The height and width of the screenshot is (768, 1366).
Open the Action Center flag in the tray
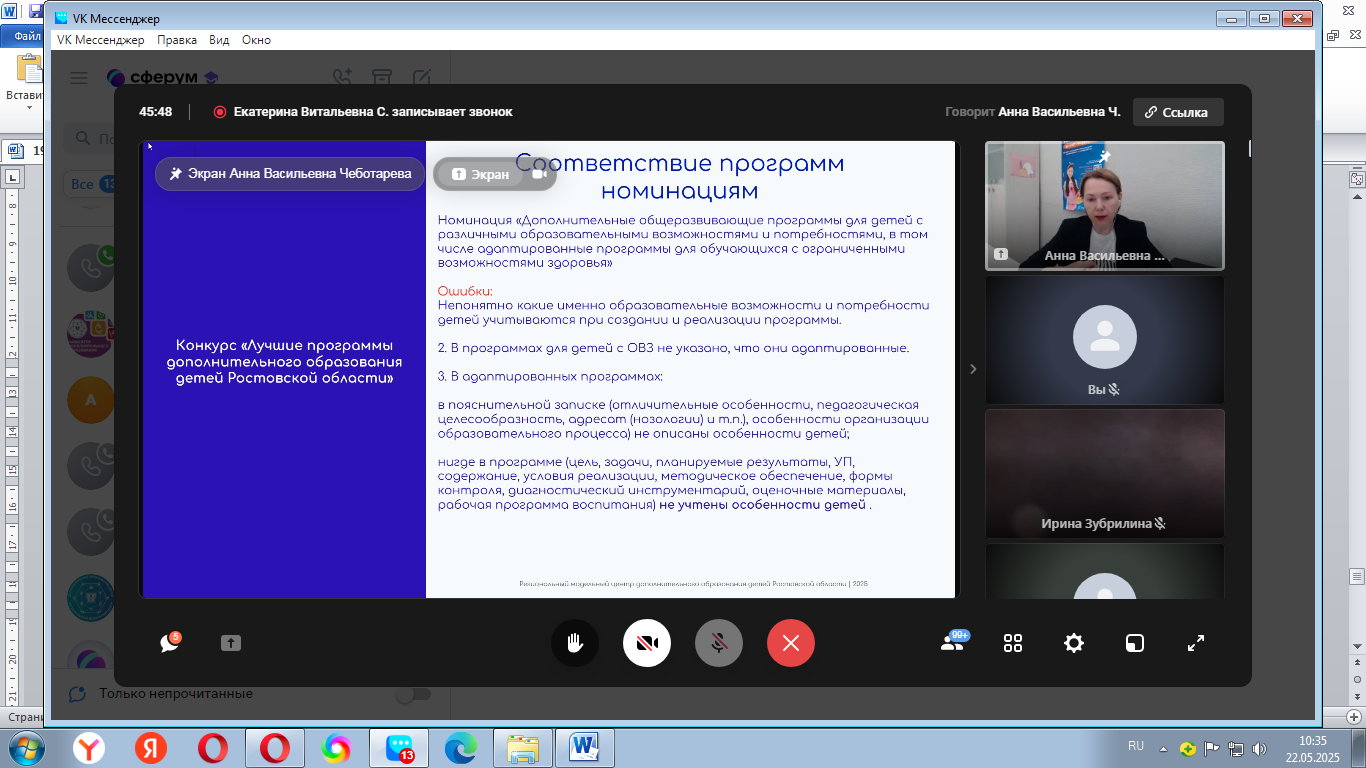click(1211, 748)
